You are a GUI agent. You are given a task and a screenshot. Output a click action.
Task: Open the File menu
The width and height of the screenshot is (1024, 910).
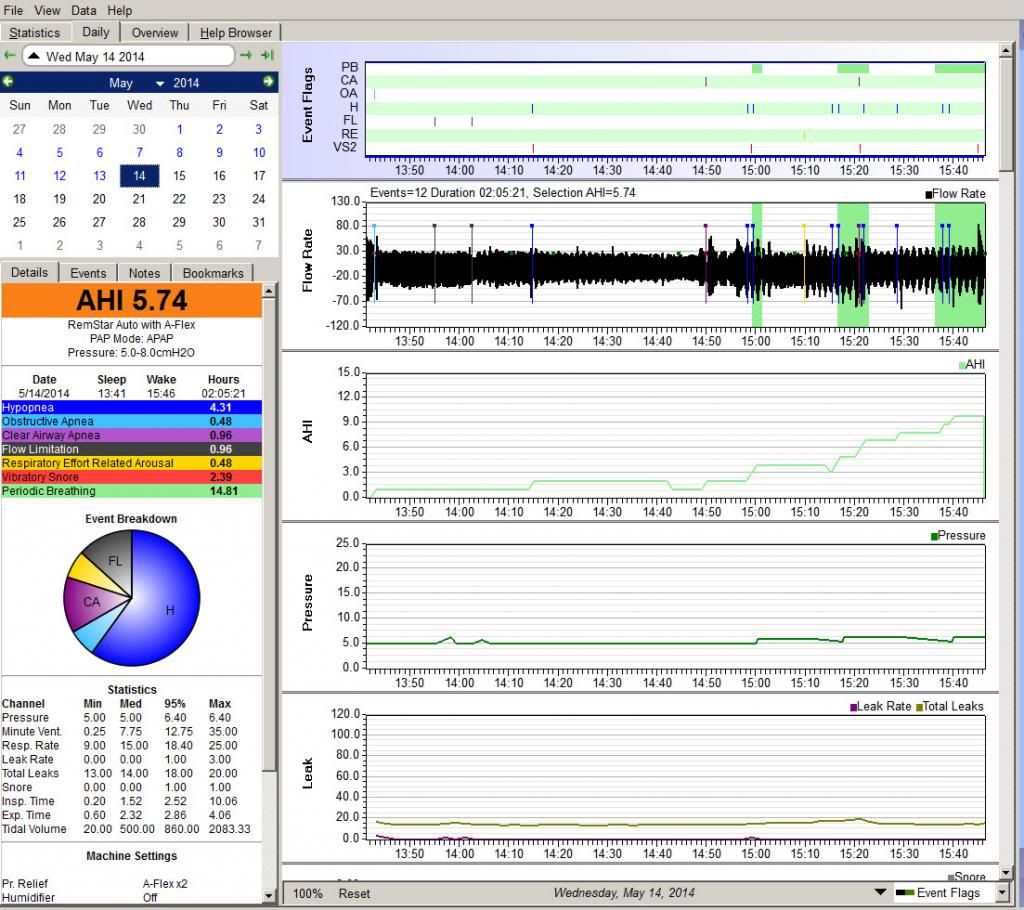pos(13,10)
